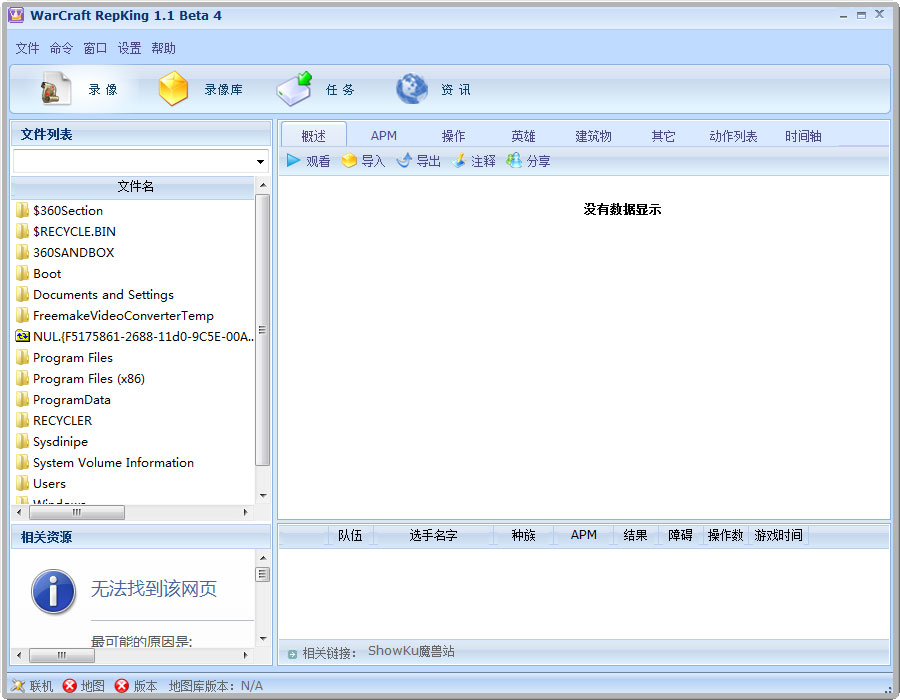
Task: Click the 观看 play icon
Action: click(x=293, y=161)
